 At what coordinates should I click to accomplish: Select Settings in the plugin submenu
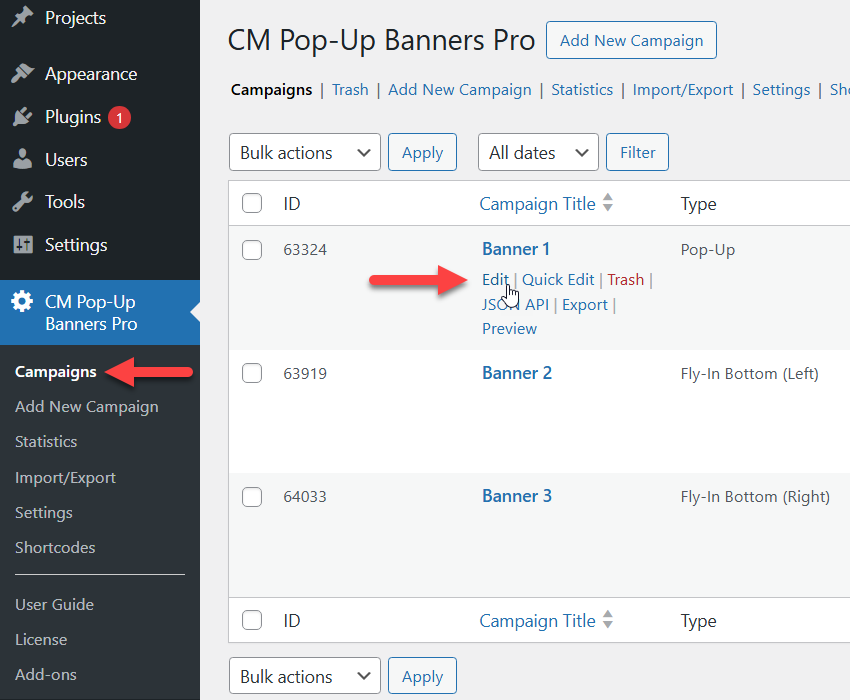[x=44, y=513]
